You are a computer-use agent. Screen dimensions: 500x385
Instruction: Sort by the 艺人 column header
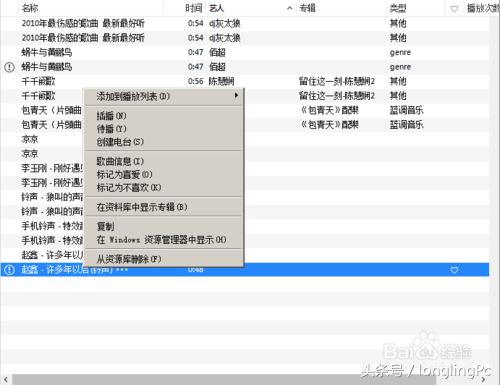pyautogui.click(x=216, y=8)
